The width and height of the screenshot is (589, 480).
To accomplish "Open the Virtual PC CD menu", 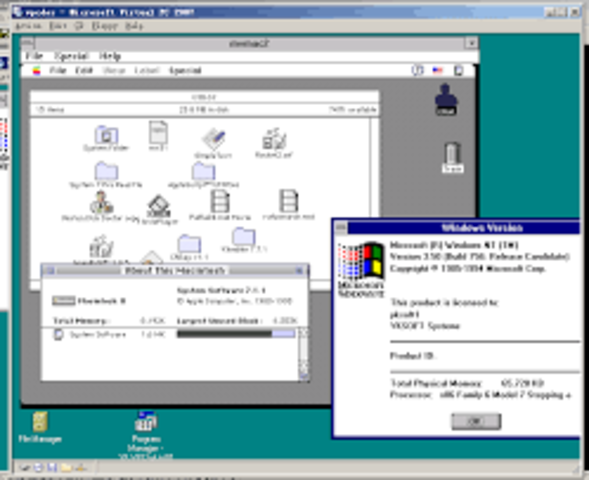I will (79, 26).
